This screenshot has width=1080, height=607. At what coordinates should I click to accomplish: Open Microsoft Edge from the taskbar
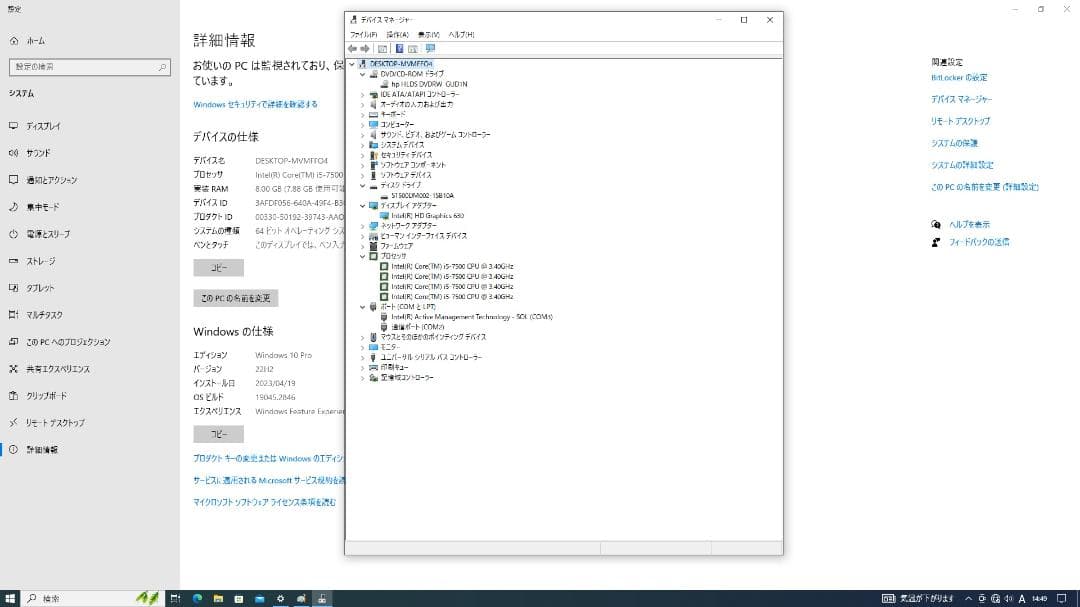coord(197,600)
